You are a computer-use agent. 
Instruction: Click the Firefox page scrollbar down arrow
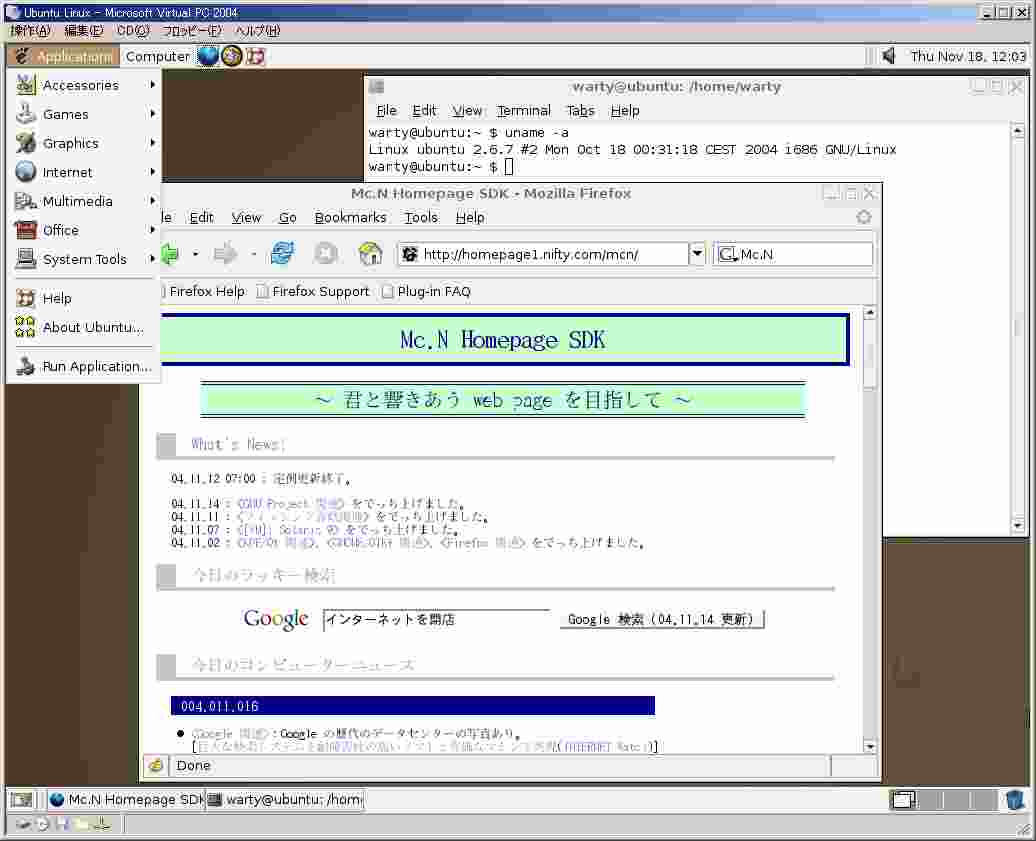[x=870, y=746]
